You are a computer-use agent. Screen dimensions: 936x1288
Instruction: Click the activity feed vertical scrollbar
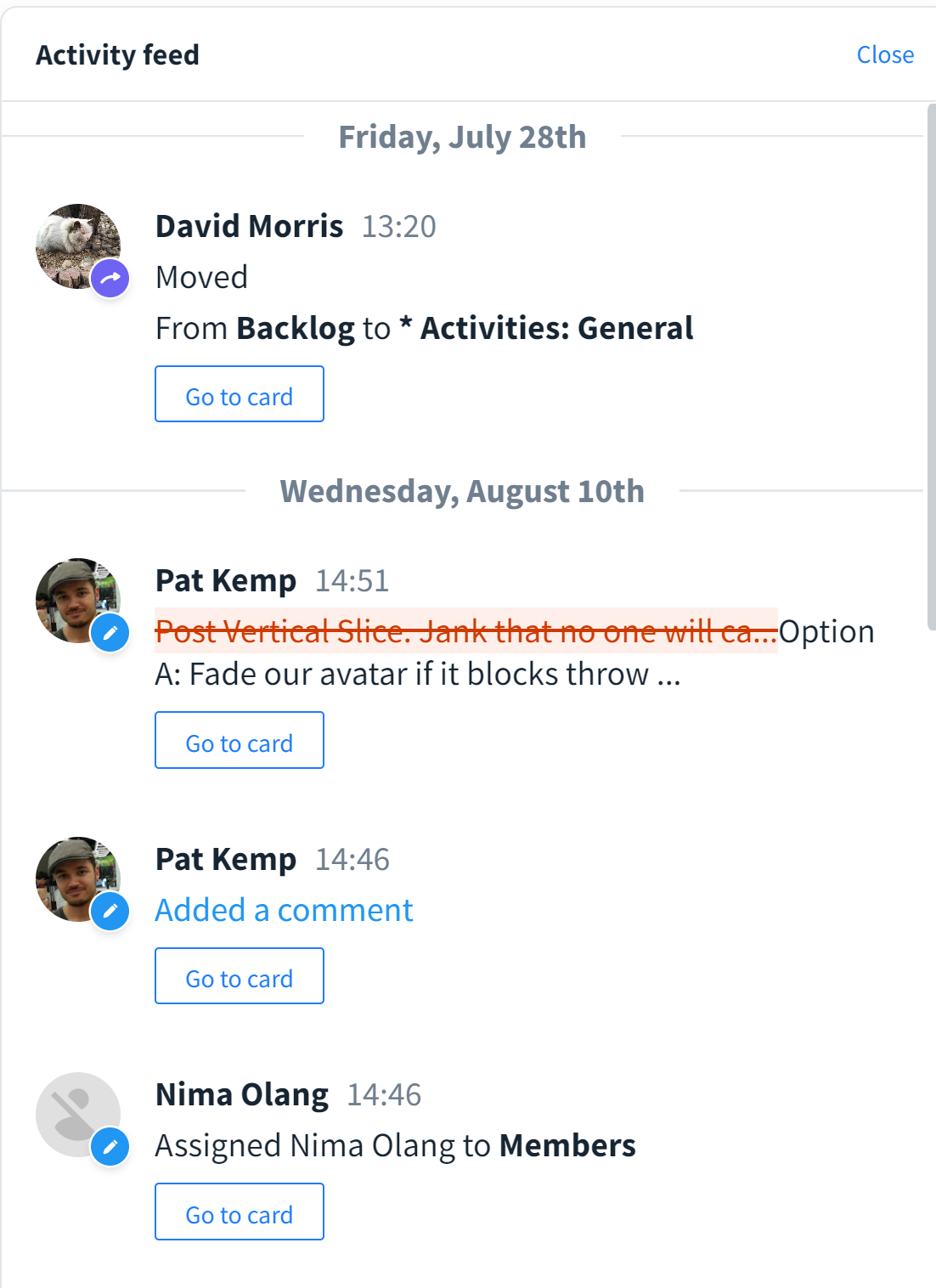(x=931, y=365)
